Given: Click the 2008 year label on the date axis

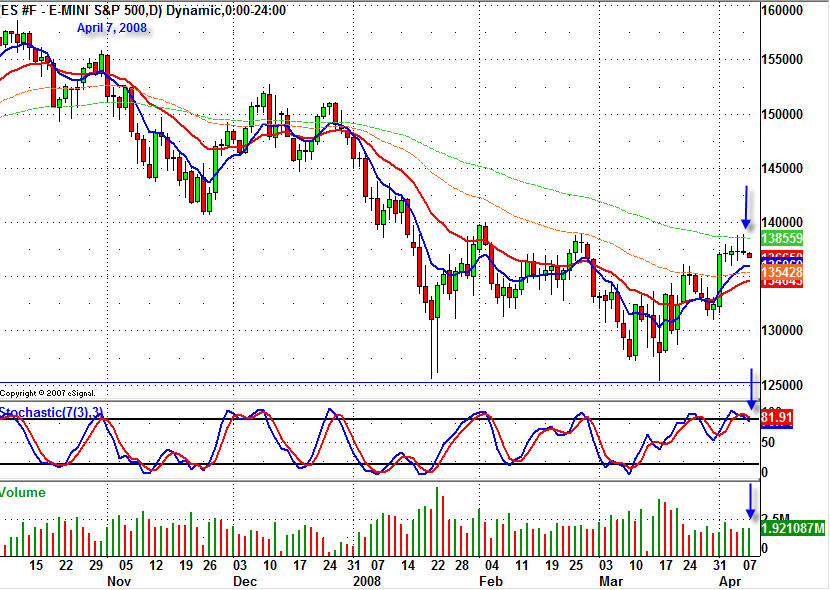Looking at the screenshot, I should [x=367, y=581].
